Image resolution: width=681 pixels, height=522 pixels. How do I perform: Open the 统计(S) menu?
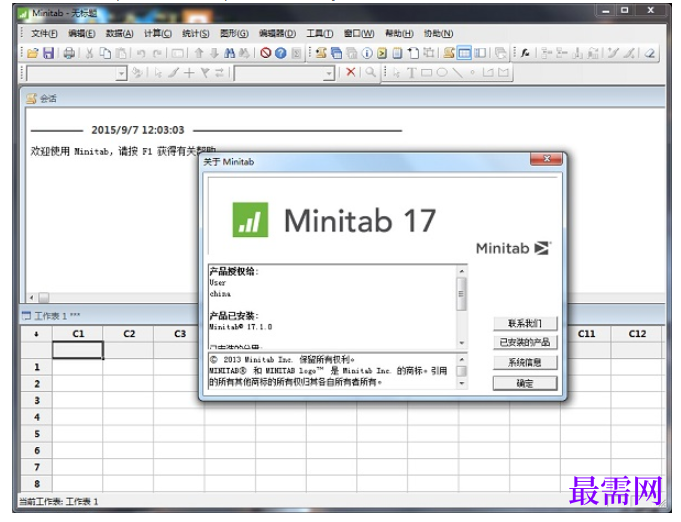tap(195, 33)
